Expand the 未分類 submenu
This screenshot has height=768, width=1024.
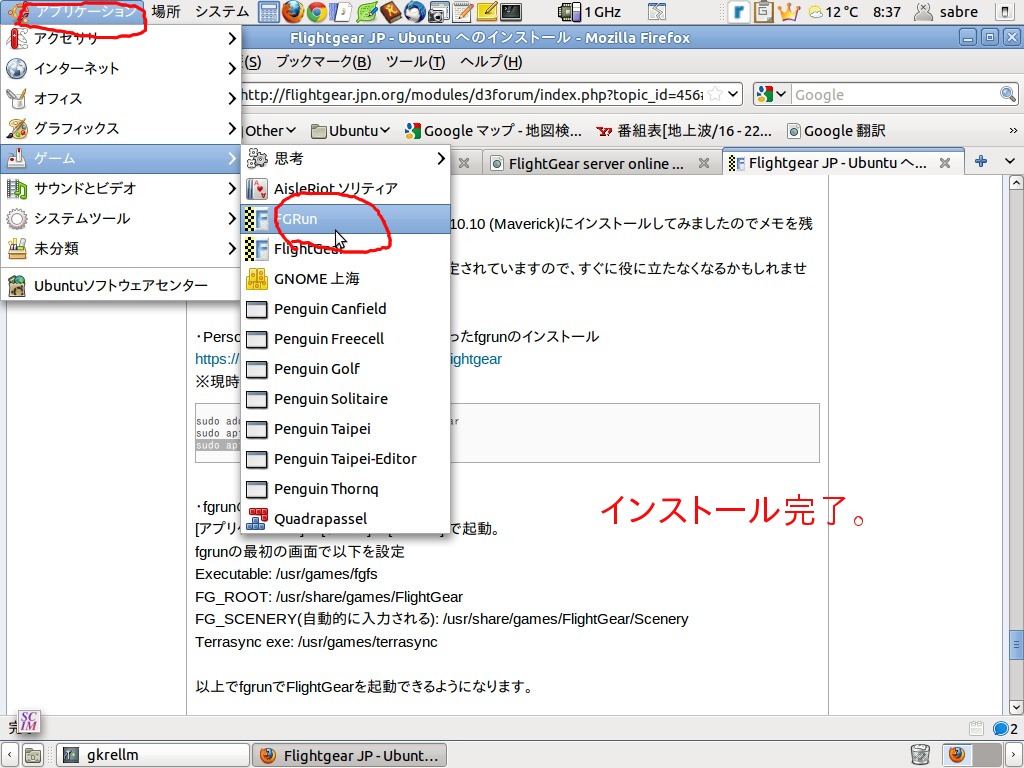tap(121, 249)
